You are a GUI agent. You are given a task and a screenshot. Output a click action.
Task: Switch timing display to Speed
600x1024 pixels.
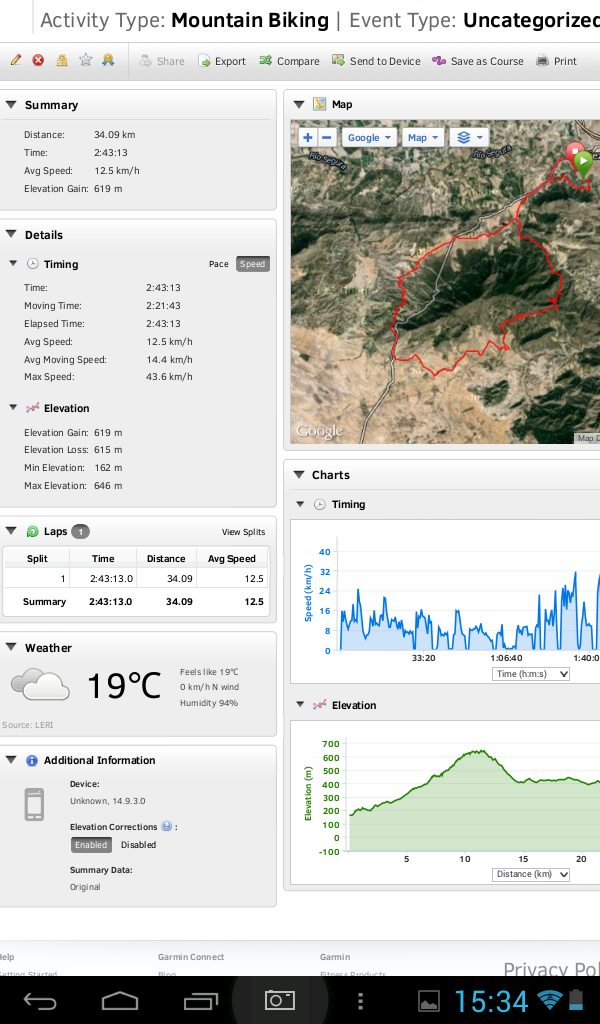click(252, 264)
